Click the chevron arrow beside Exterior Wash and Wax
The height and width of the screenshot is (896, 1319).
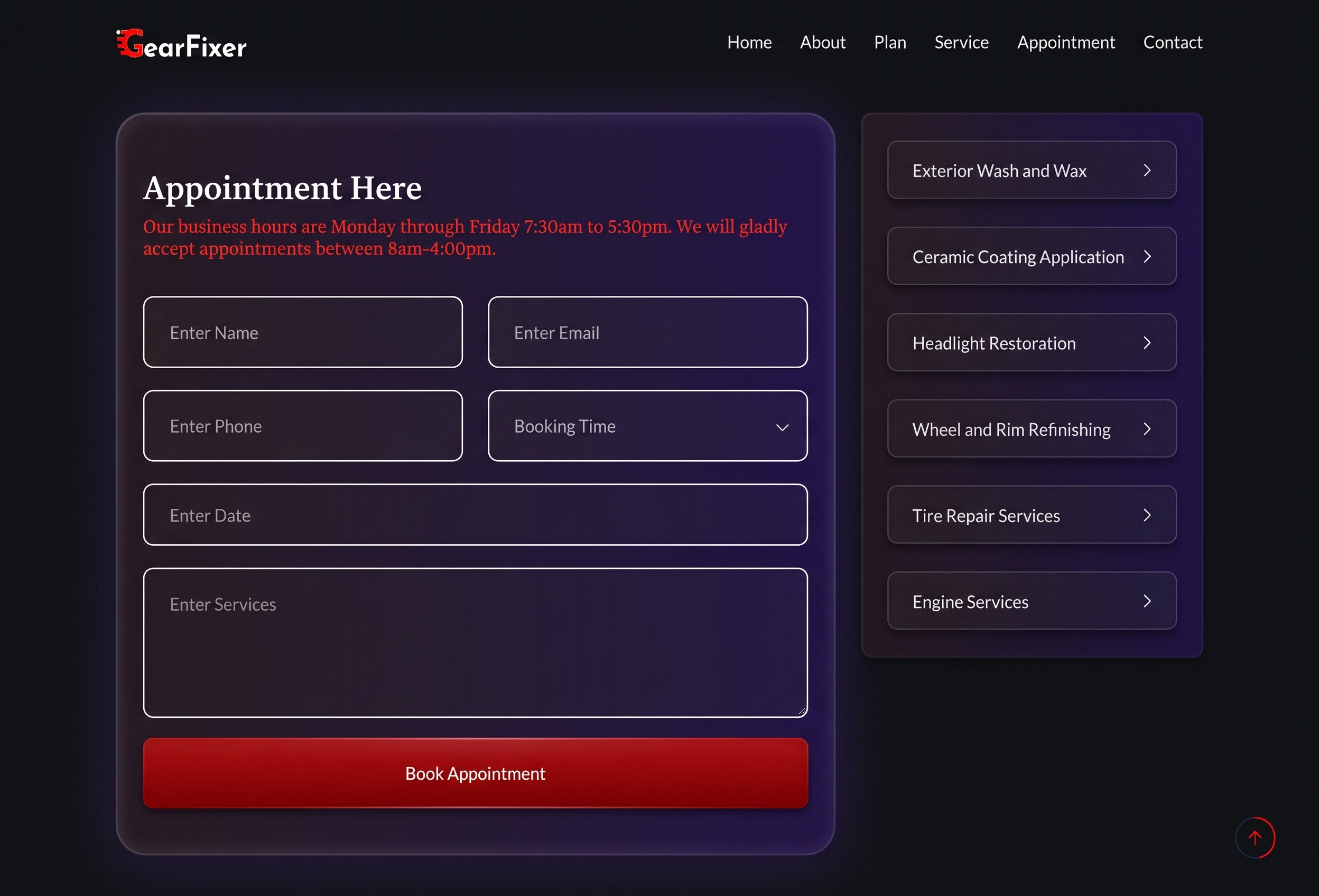(x=1147, y=170)
